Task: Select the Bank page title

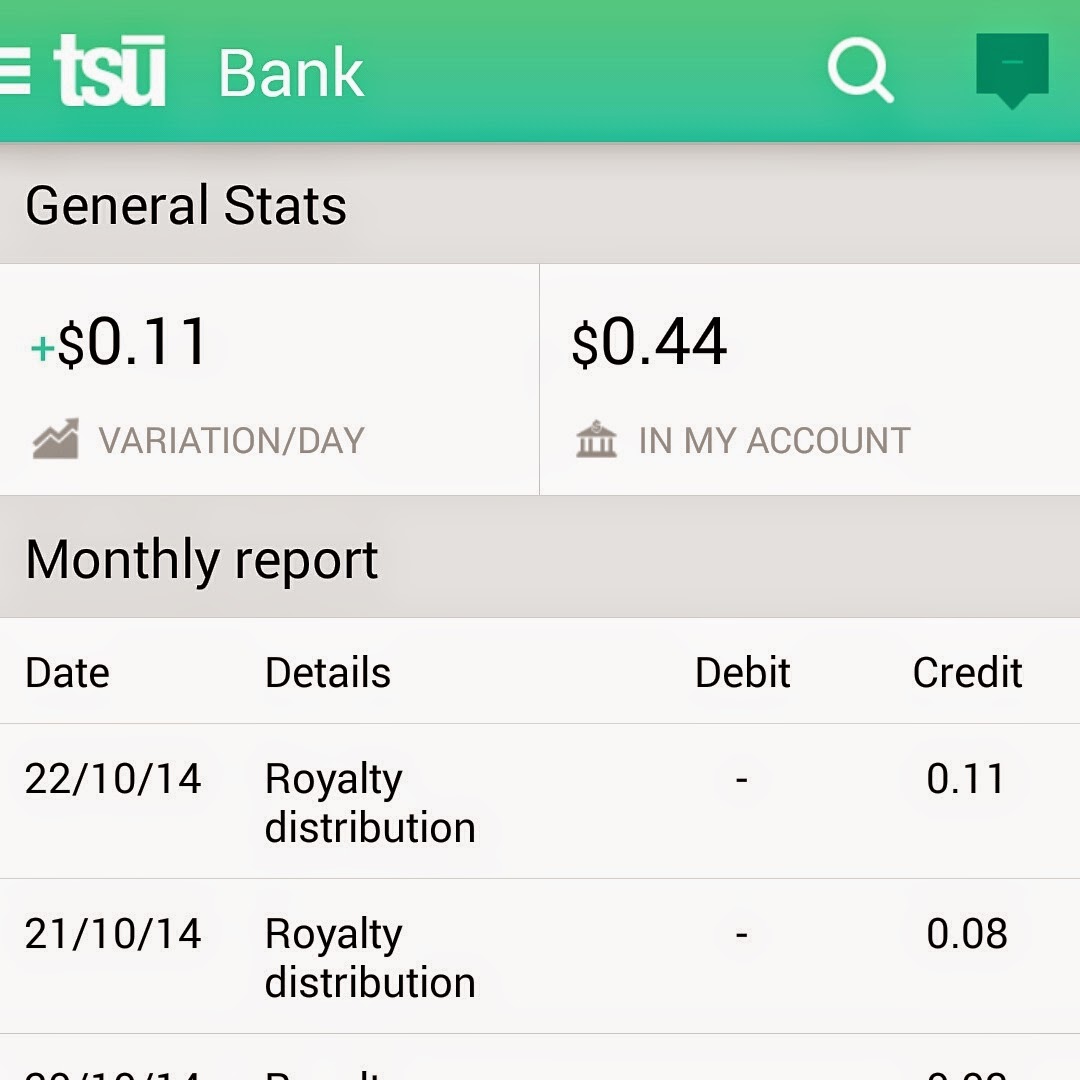Action: pyautogui.click(x=291, y=72)
